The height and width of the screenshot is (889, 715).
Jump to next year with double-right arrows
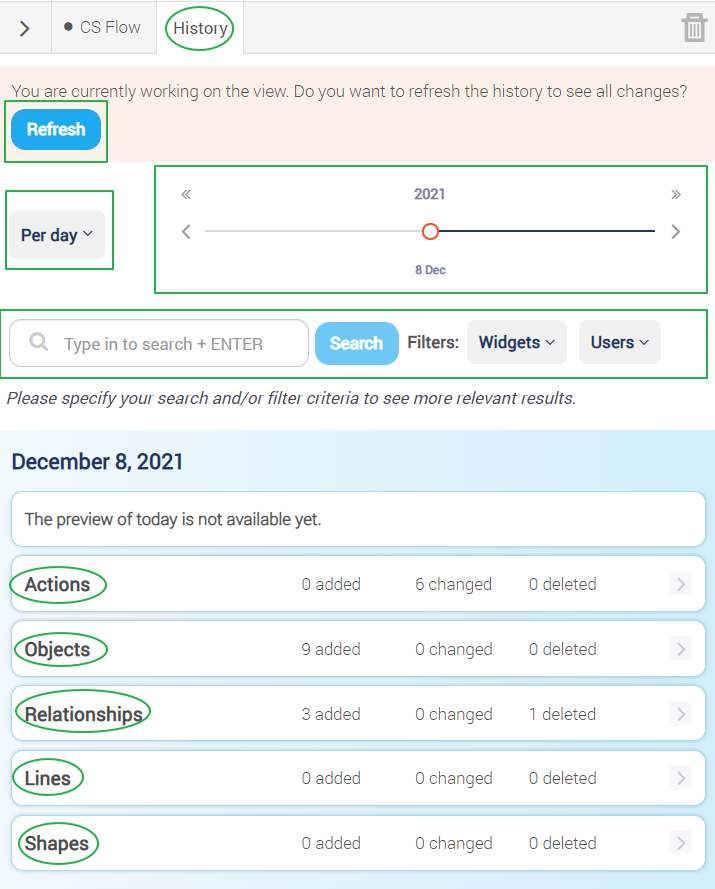click(675, 194)
